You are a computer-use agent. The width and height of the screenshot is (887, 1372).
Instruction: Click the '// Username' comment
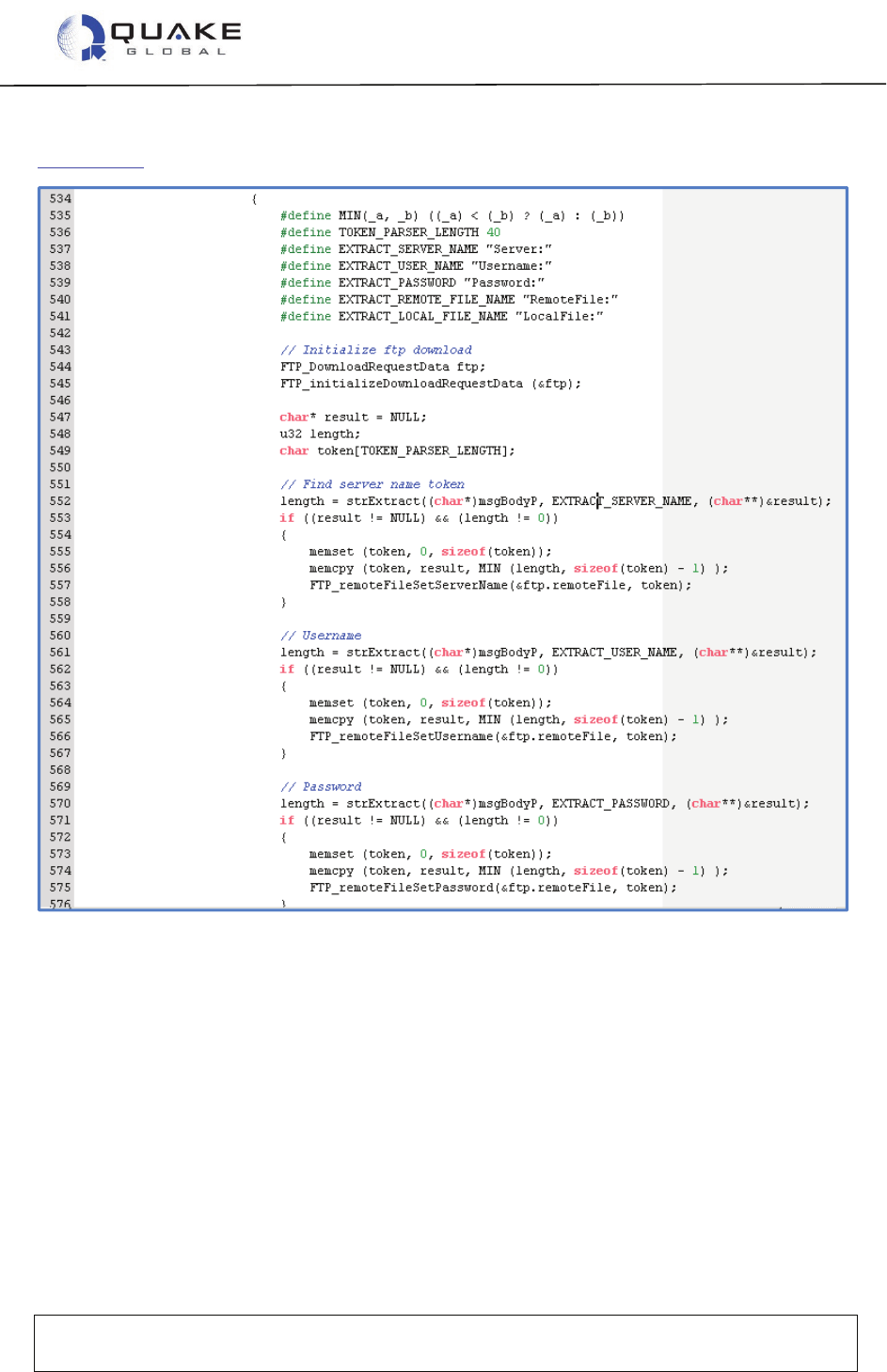[321, 636]
